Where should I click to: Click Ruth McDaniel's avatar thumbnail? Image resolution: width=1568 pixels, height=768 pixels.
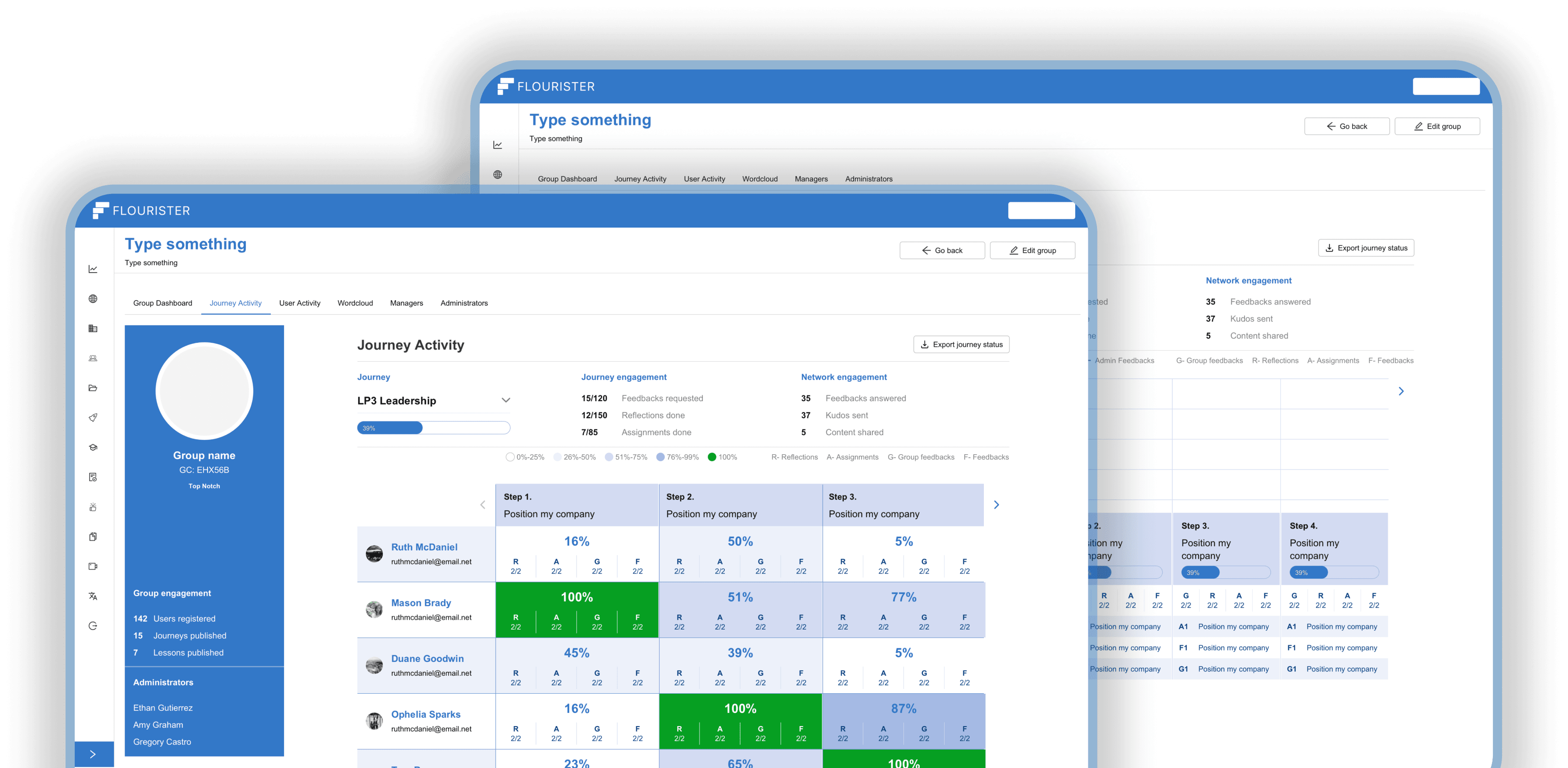click(374, 554)
